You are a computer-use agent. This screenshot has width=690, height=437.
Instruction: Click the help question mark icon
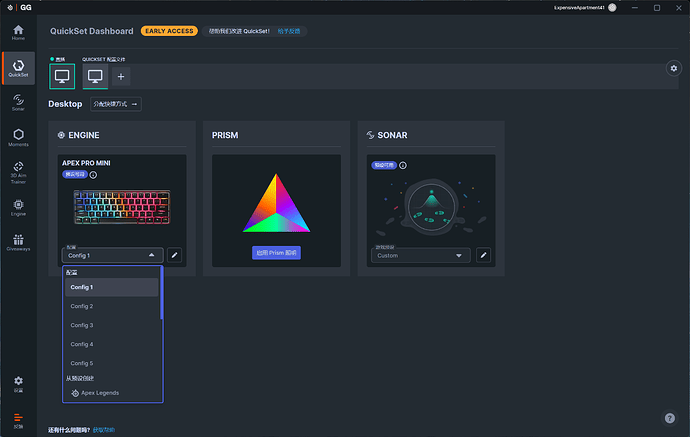pyautogui.click(x=669, y=417)
